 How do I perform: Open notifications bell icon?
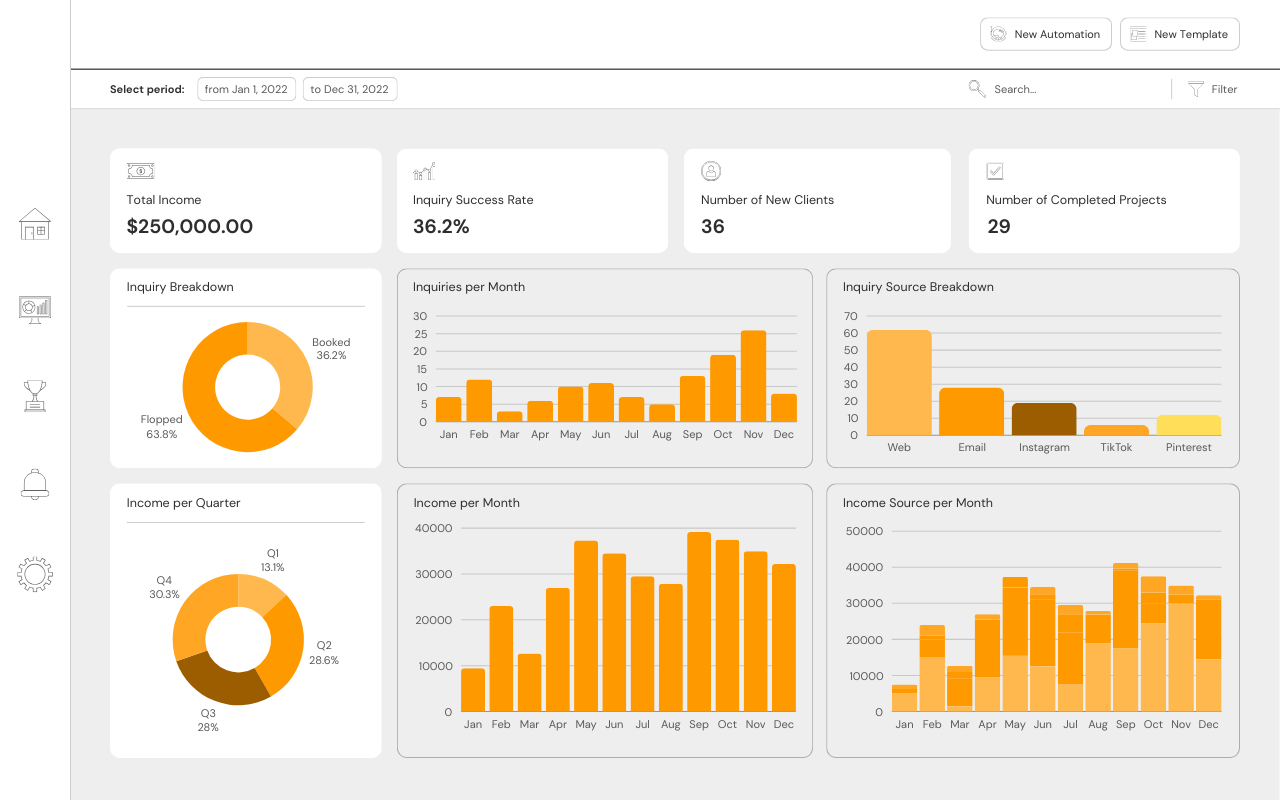pyautogui.click(x=35, y=484)
